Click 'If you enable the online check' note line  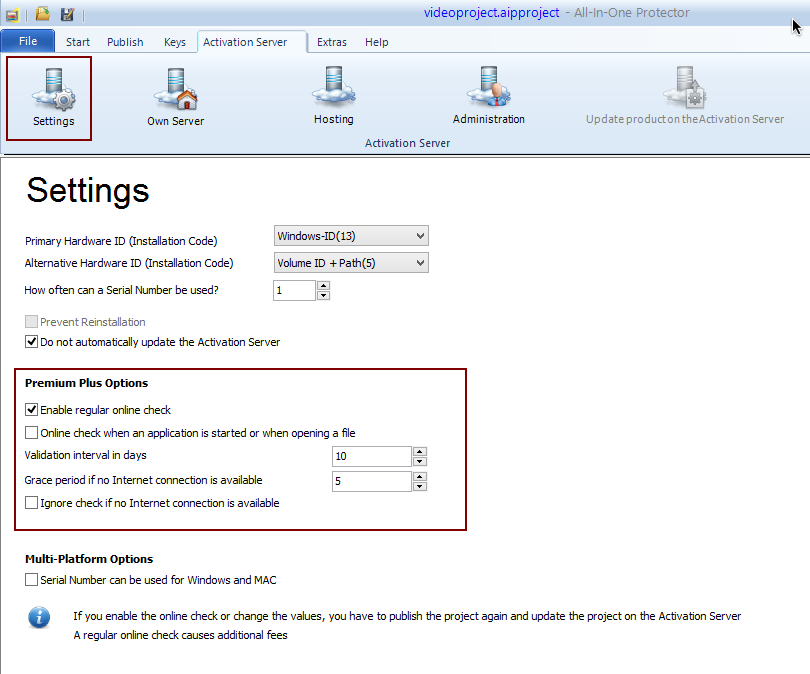(x=407, y=616)
